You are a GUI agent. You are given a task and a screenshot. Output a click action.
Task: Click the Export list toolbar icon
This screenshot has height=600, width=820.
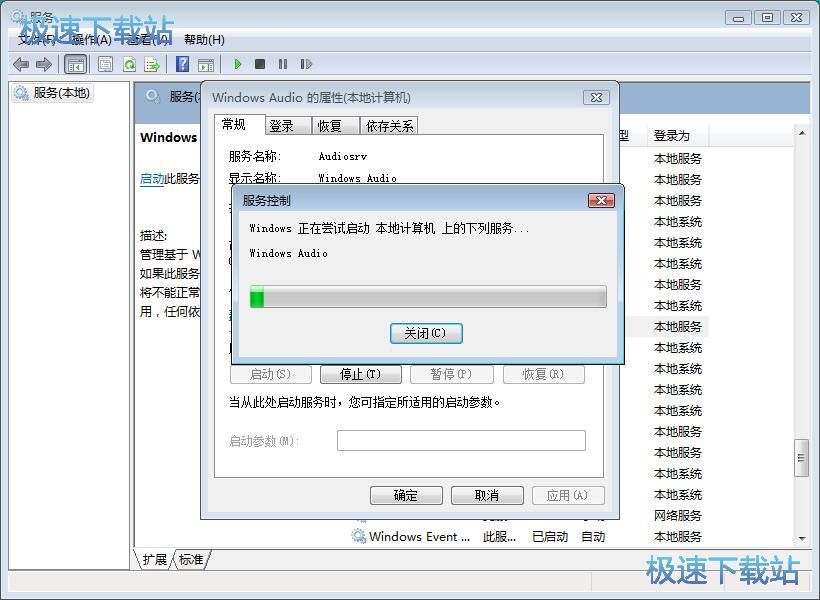(x=152, y=64)
